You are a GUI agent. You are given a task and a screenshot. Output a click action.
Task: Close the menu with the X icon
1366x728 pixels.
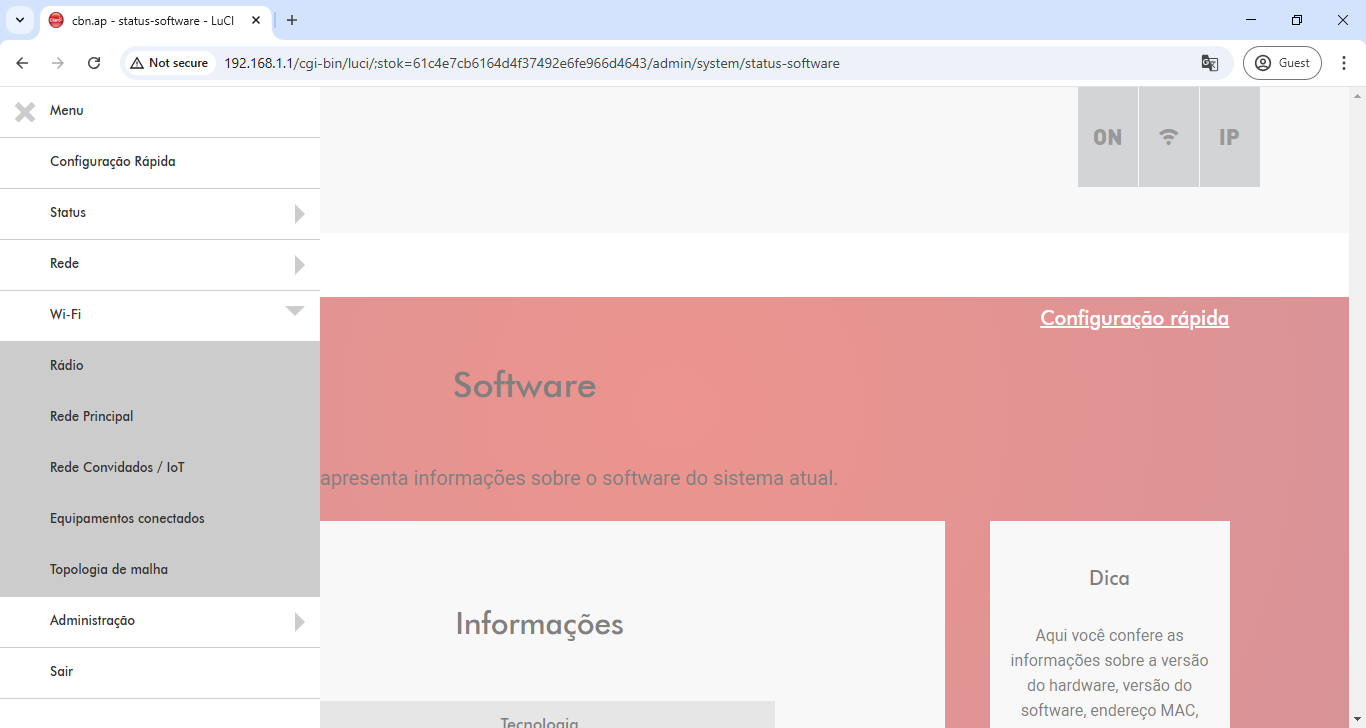coord(25,112)
